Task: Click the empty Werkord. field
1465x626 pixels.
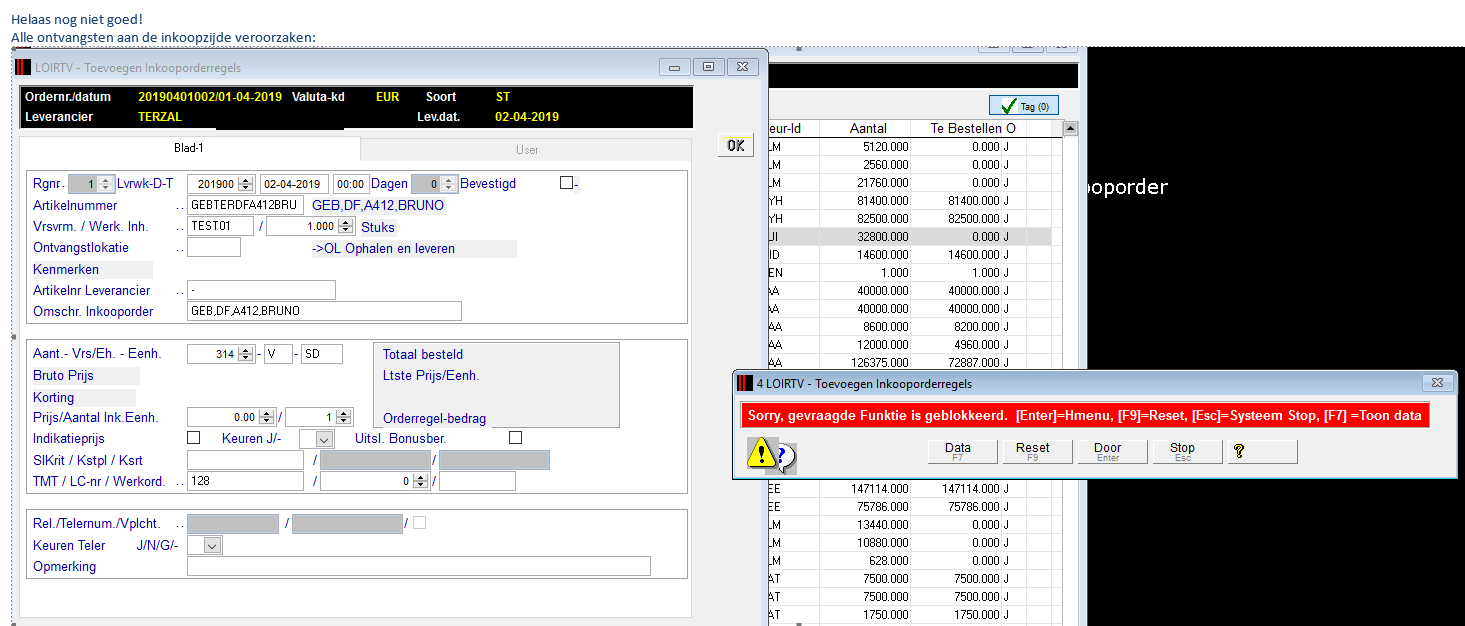Action: (x=477, y=481)
